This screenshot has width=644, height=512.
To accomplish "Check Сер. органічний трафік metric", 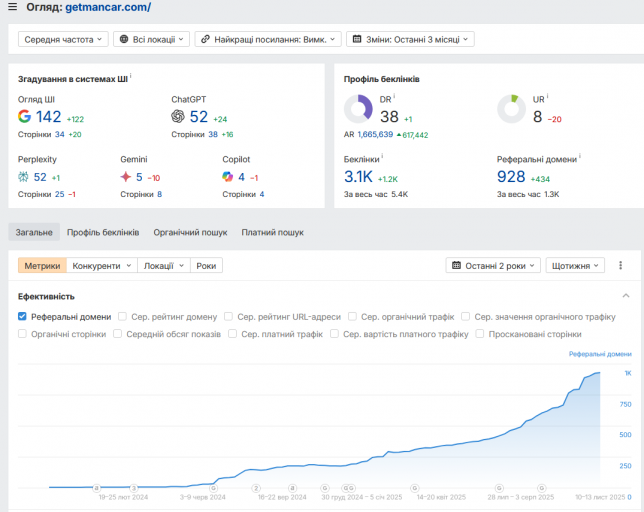I will coord(352,316).
